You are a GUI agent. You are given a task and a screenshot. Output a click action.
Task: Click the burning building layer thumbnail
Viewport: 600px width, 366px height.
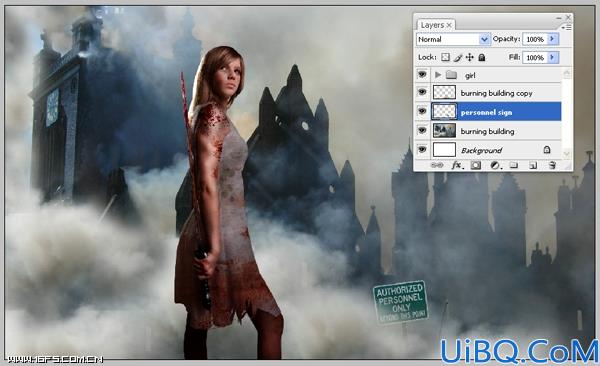pyautogui.click(x=444, y=131)
